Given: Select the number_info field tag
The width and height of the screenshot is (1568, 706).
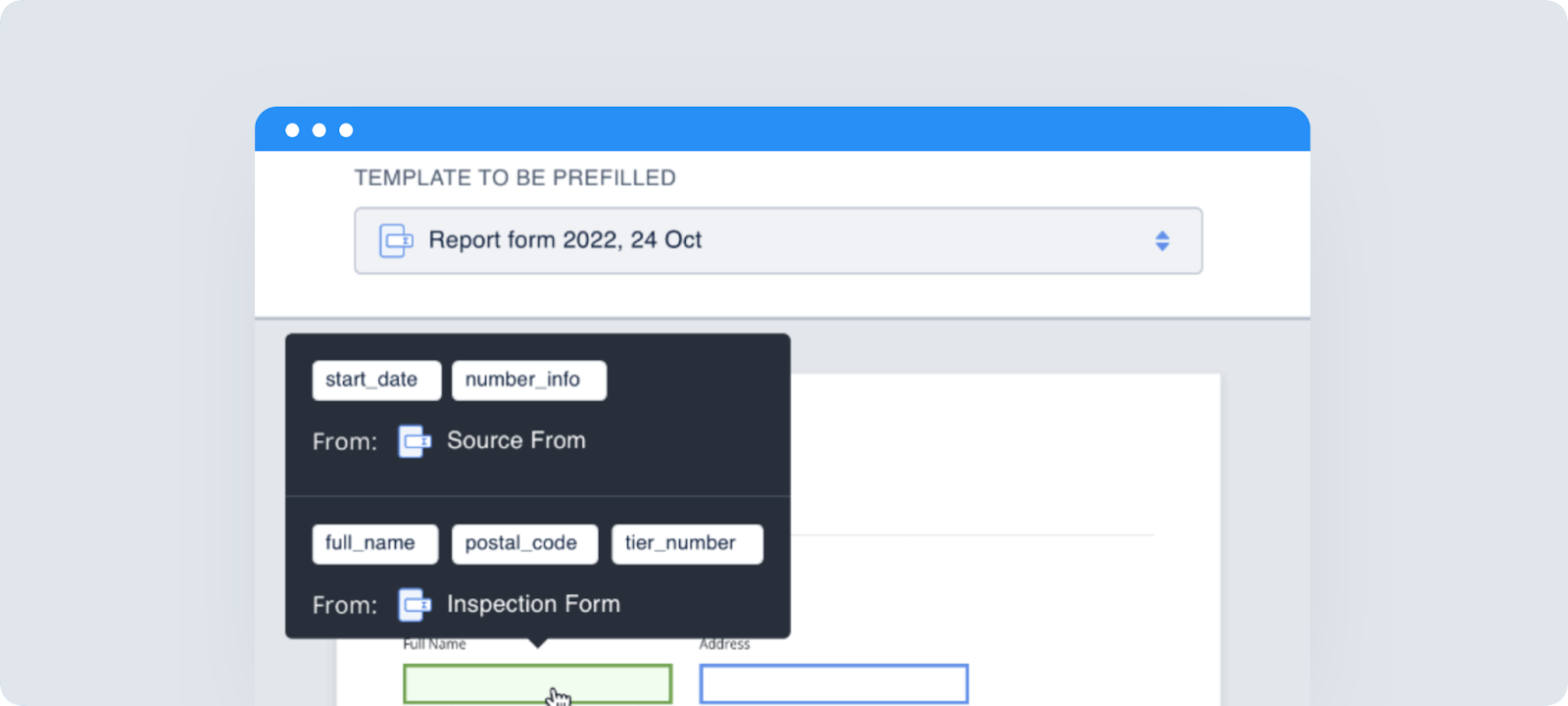Looking at the screenshot, I should coord(528,380).
